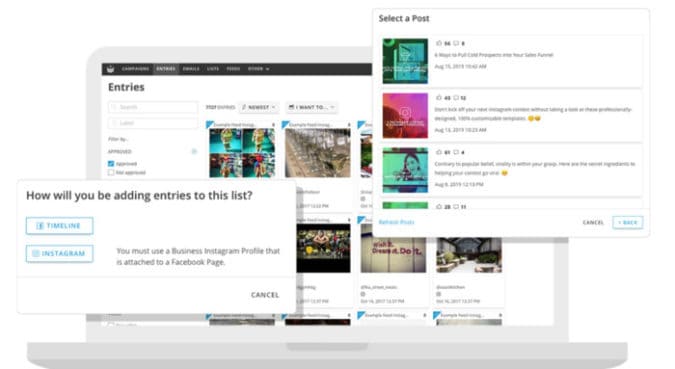Click into the Search input field
The image size is (675, 369).
coord(153,107)
